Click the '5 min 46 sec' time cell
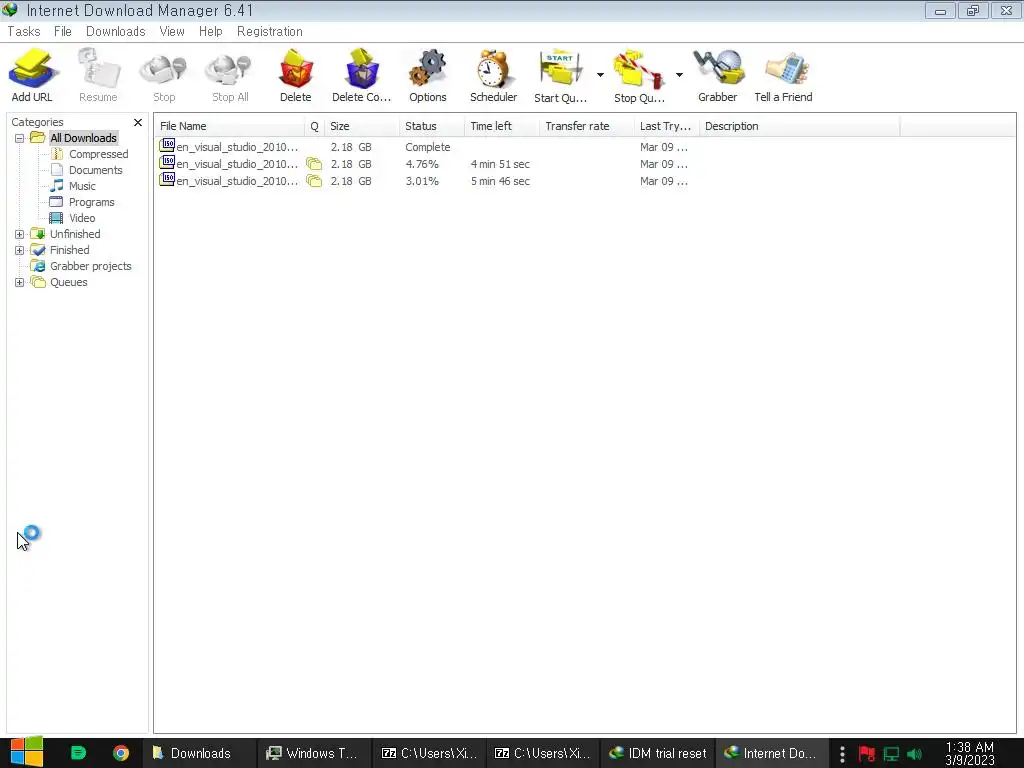 click(500, 181)
